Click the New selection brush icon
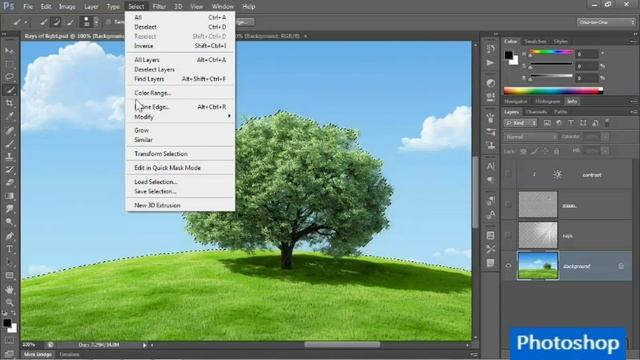 click(x=44, y=22)
